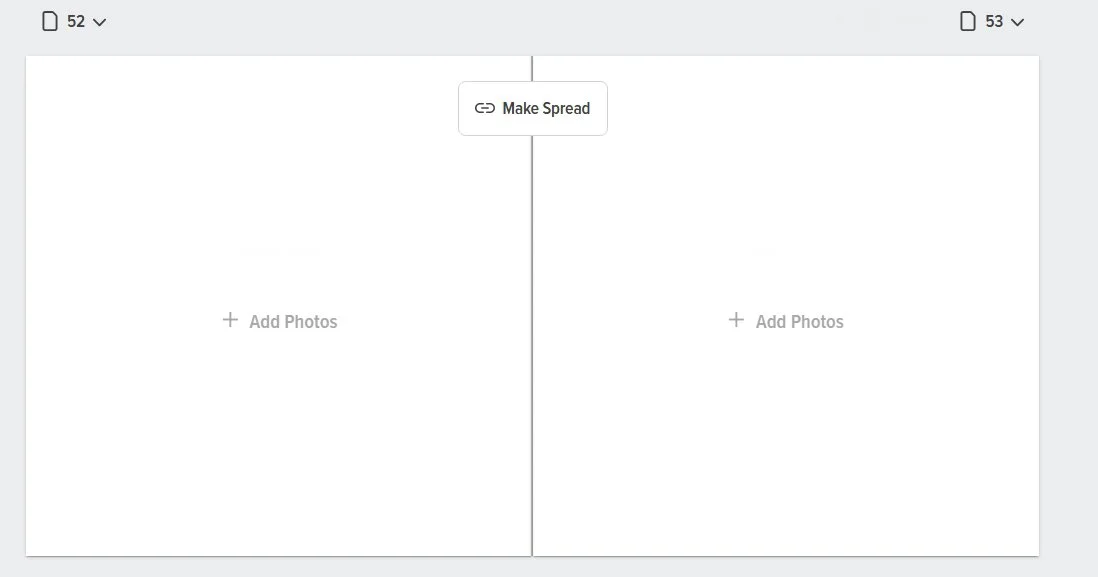This screenshot has height=577, width=1098.
Task: Expand the page 52 options chevron
Action: click(x=99, y=22)
